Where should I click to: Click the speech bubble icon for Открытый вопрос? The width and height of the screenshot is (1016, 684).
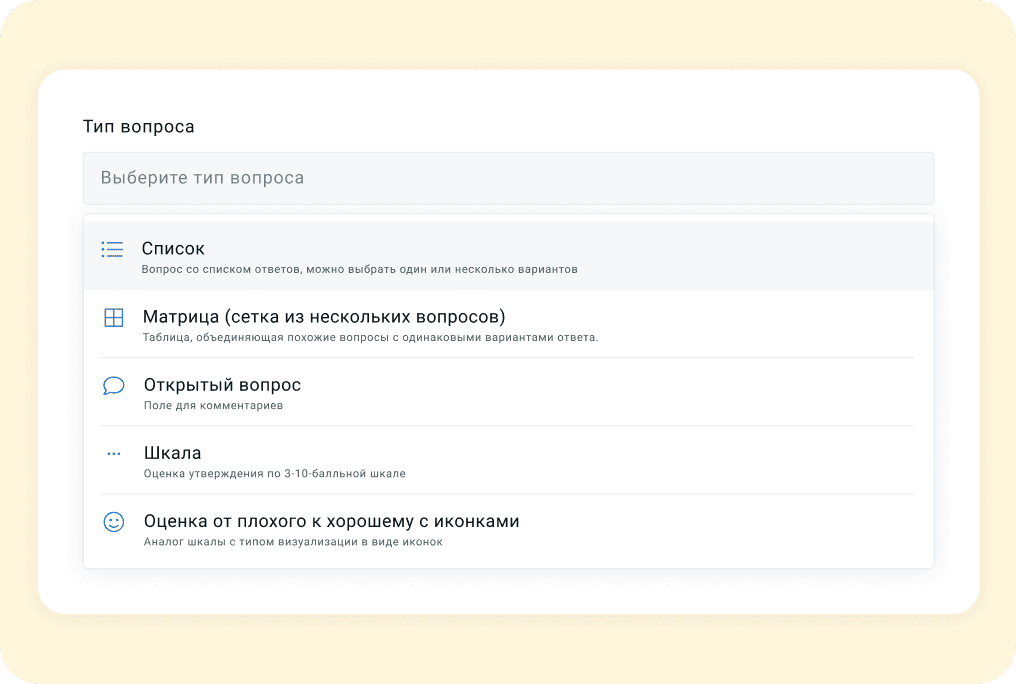[x=114, y=386]
